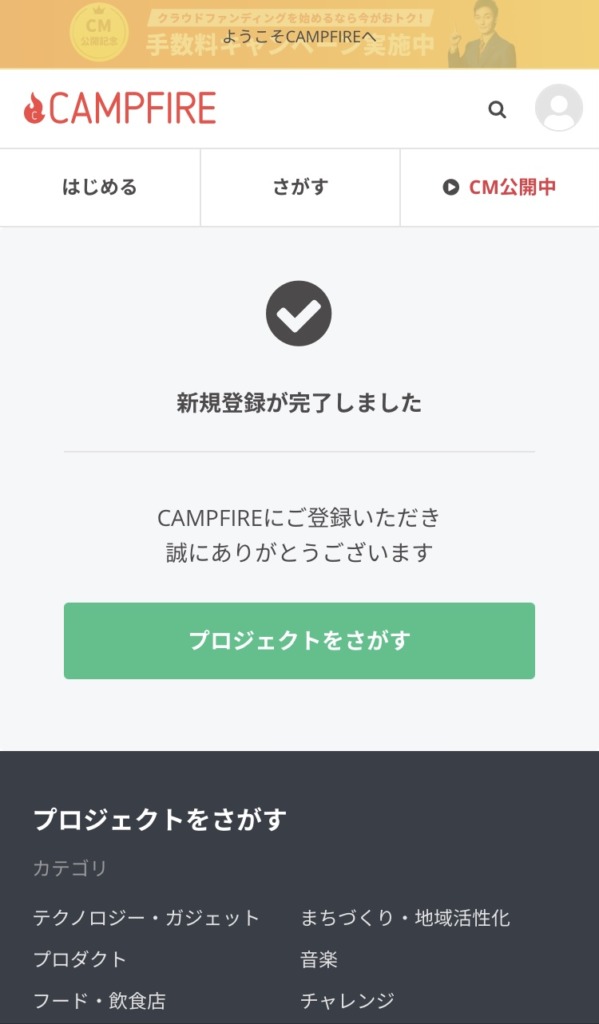
Task: Click the green プロジェクトをさがす button
Action: [x=299, y=641]
